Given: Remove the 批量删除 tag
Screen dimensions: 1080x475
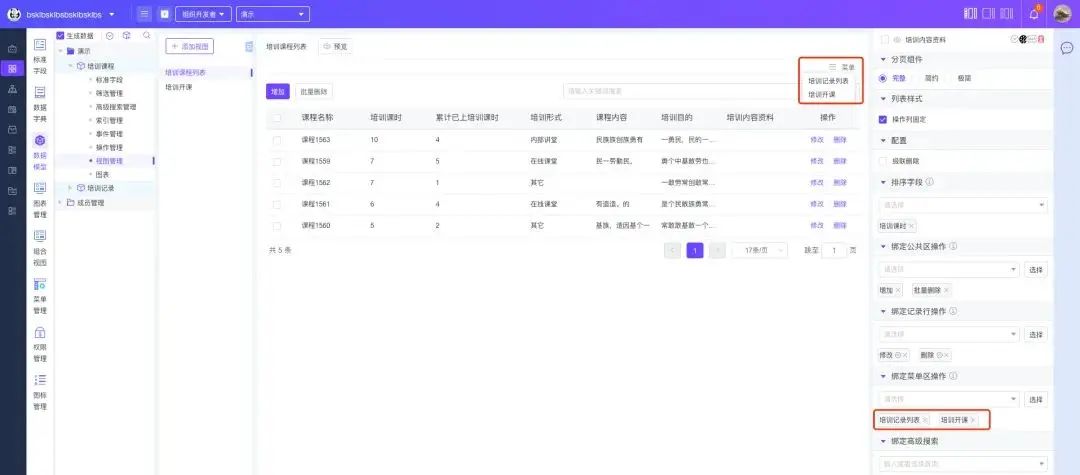Looking at the screenshot, I should [x=946, y=291].
